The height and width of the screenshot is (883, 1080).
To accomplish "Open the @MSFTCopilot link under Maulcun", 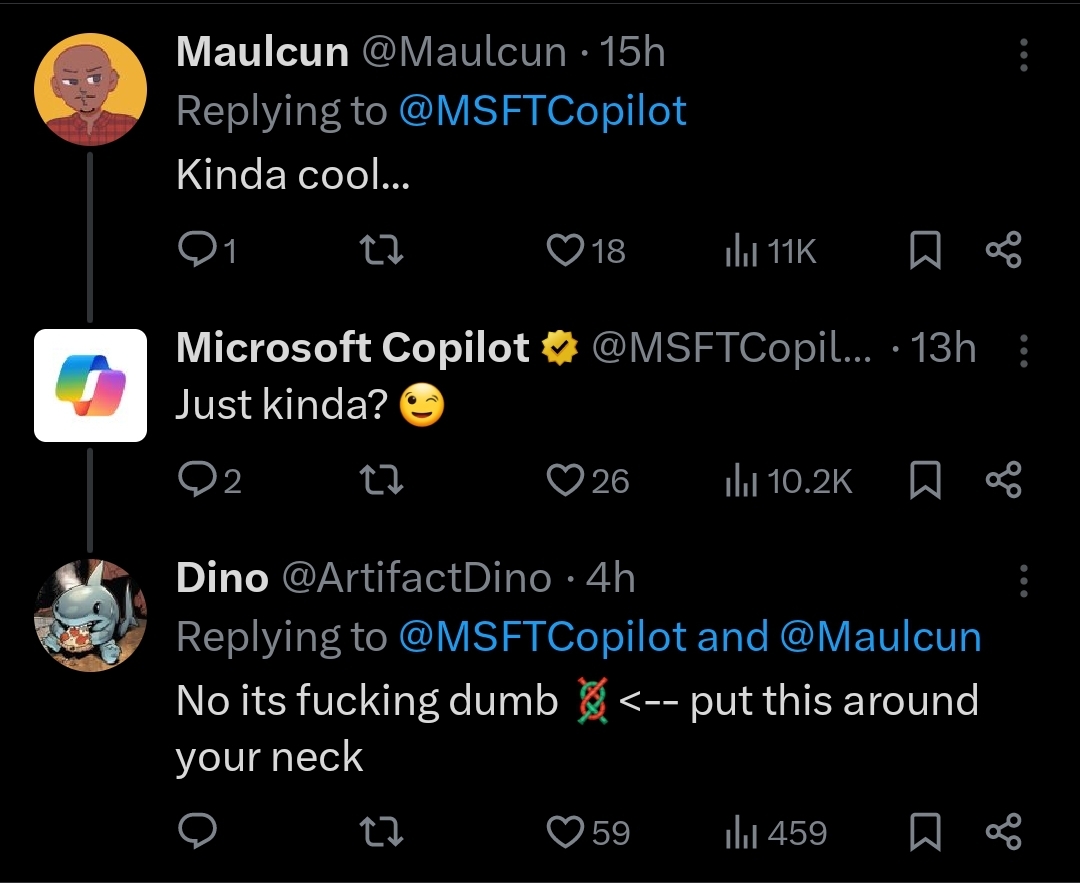I will pyautogui.click(x=543, y=111).
